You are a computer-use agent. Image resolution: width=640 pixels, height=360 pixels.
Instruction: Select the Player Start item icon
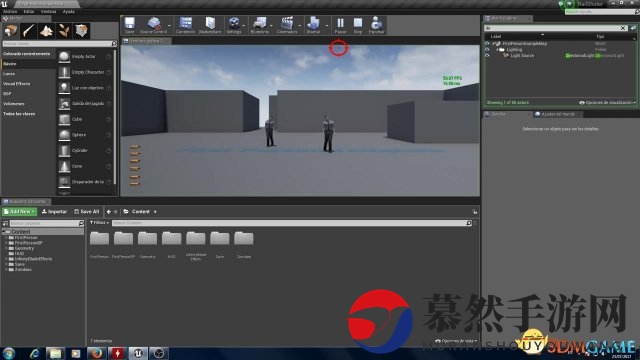pyautogui.click(x=64, y=104)
